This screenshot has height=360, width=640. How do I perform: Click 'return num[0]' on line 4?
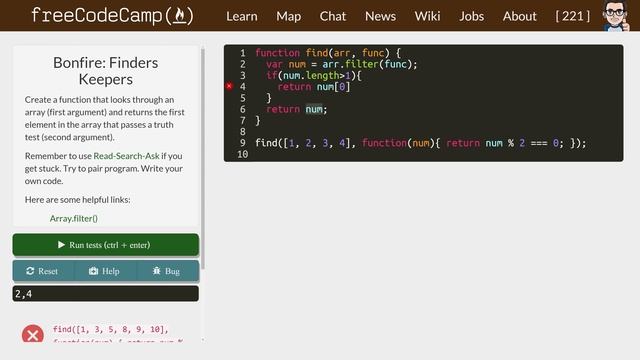point(313,87)
